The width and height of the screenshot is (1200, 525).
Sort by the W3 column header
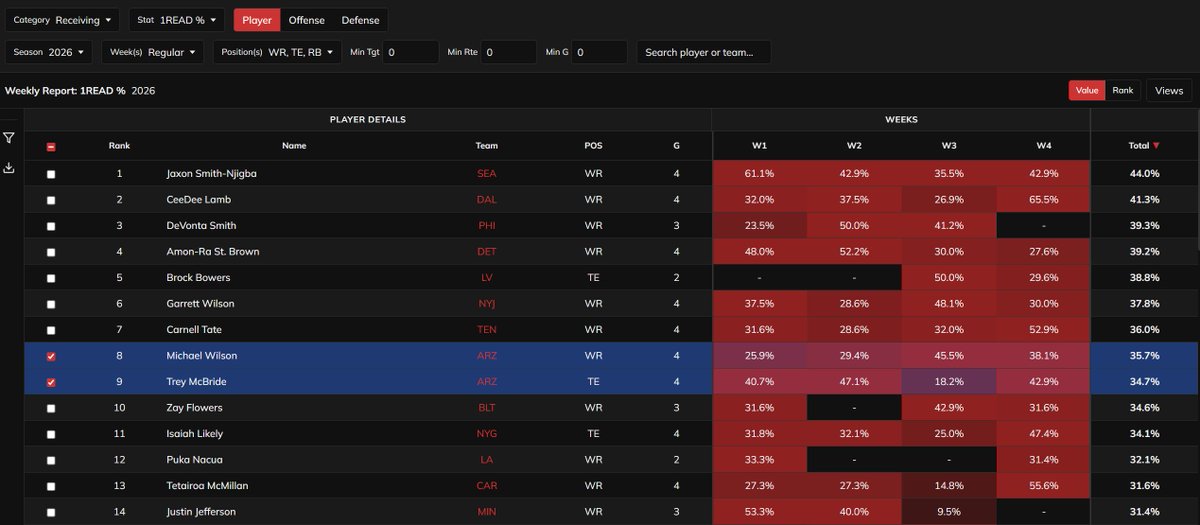949,146
